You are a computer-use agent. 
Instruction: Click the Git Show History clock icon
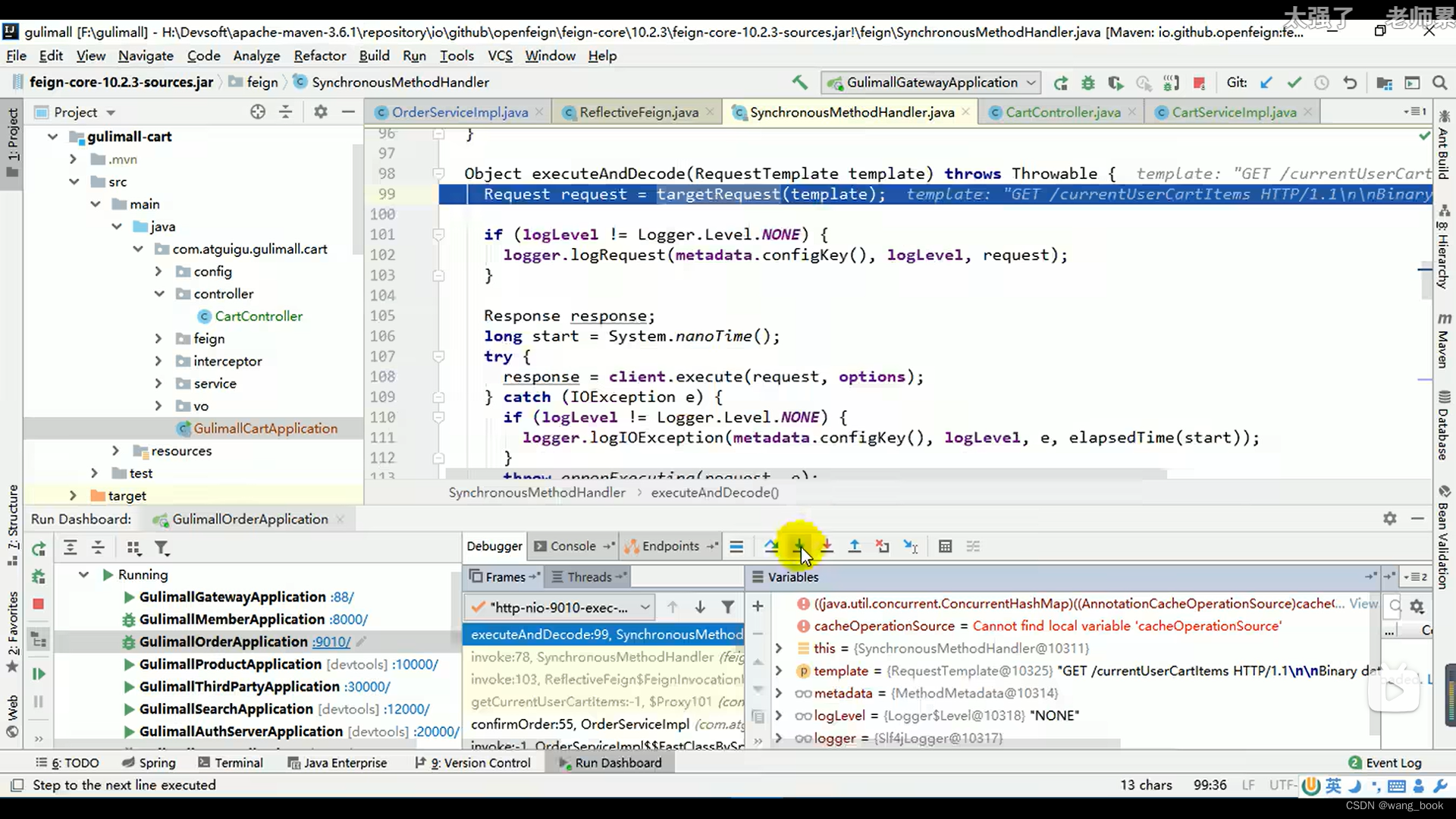(1322, 83)
